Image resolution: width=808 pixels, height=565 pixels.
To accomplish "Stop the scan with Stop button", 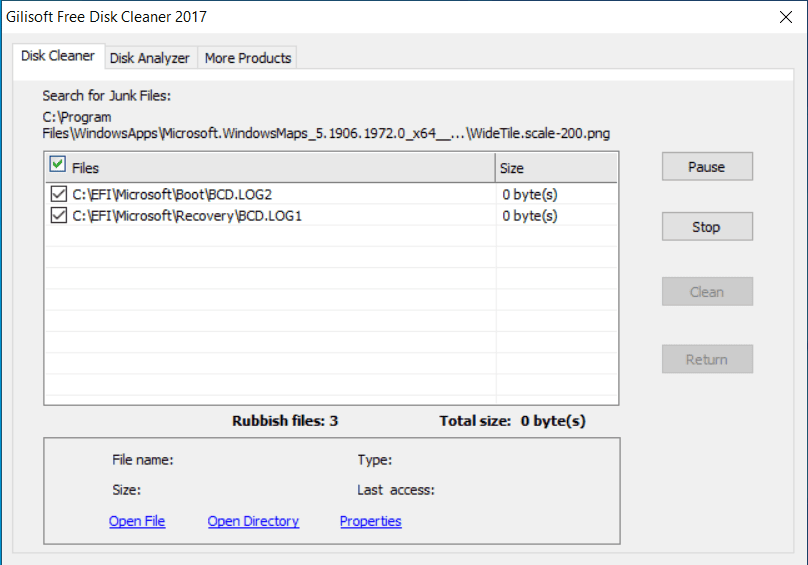I will 707,226.
